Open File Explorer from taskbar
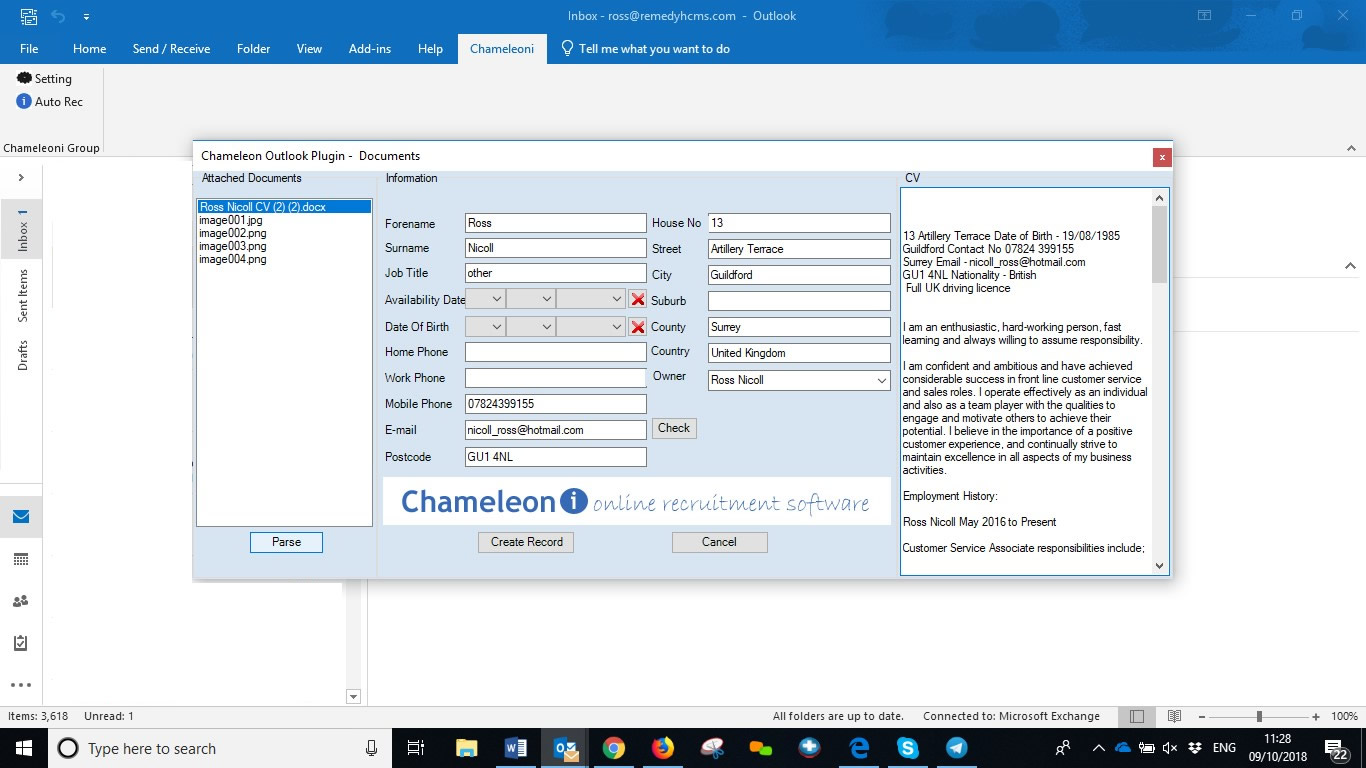The height and width of the screenshot is (768, 1366). tap(466, 748)
